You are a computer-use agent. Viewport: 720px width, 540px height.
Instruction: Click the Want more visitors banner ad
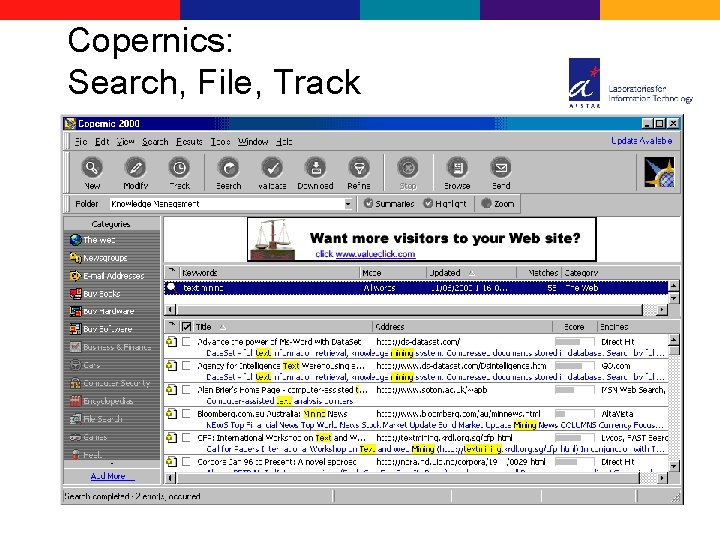click(x=422, y=239)
